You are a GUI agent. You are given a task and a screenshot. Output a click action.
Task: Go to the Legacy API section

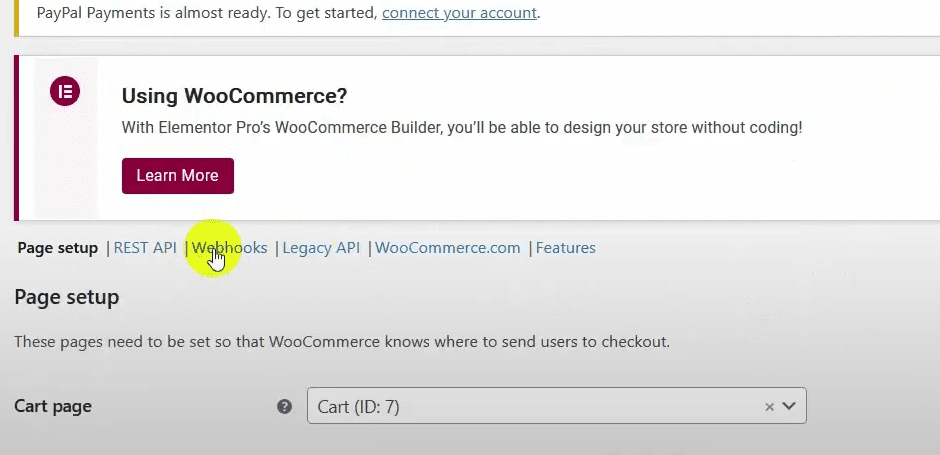(x=321, y=248)
